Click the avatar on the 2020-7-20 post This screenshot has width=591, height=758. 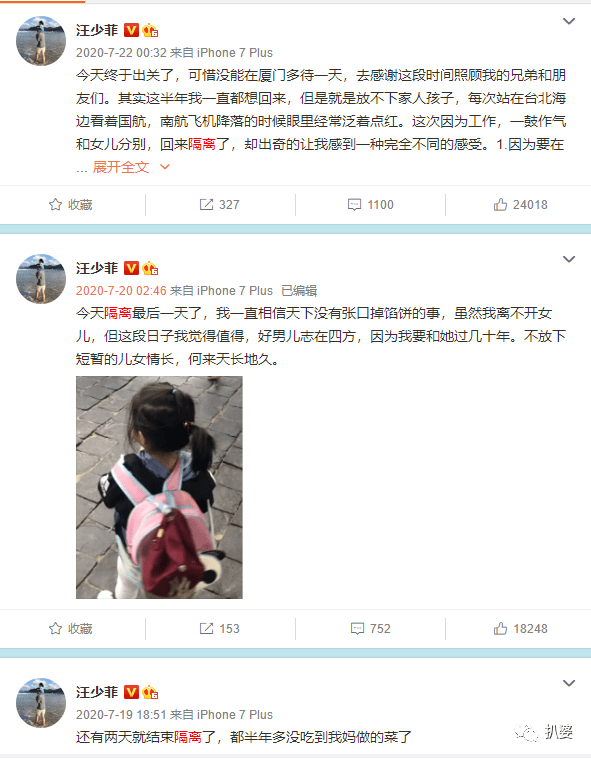point(41,278)
